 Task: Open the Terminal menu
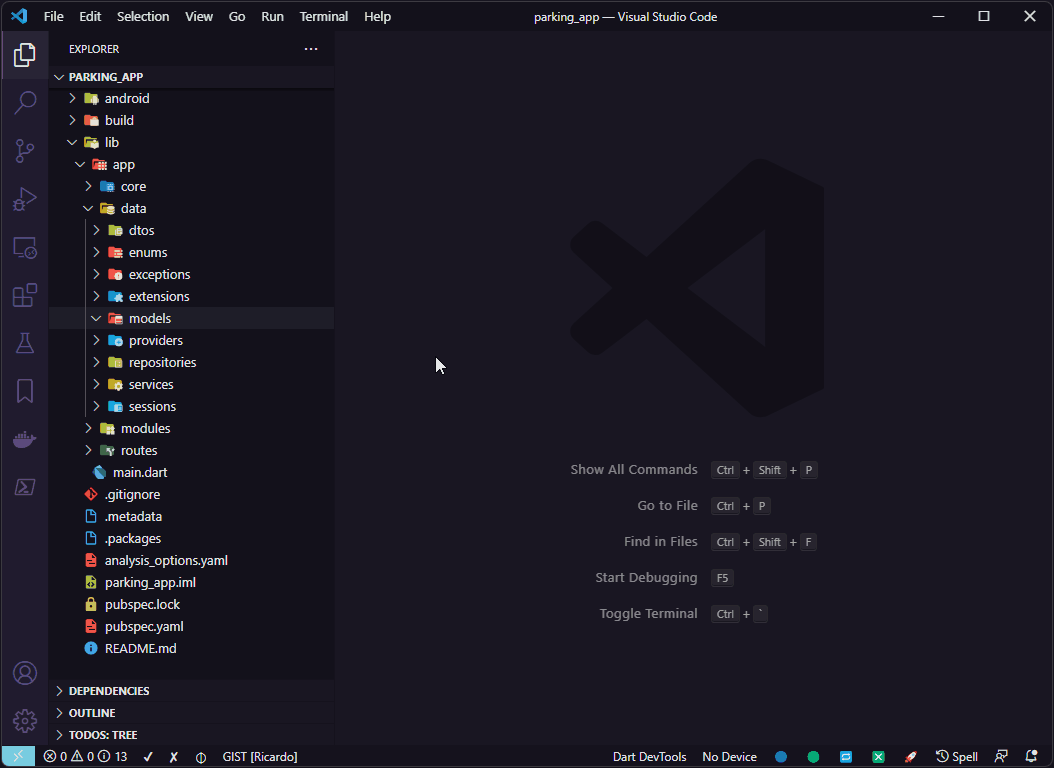[x=324, y=16]
